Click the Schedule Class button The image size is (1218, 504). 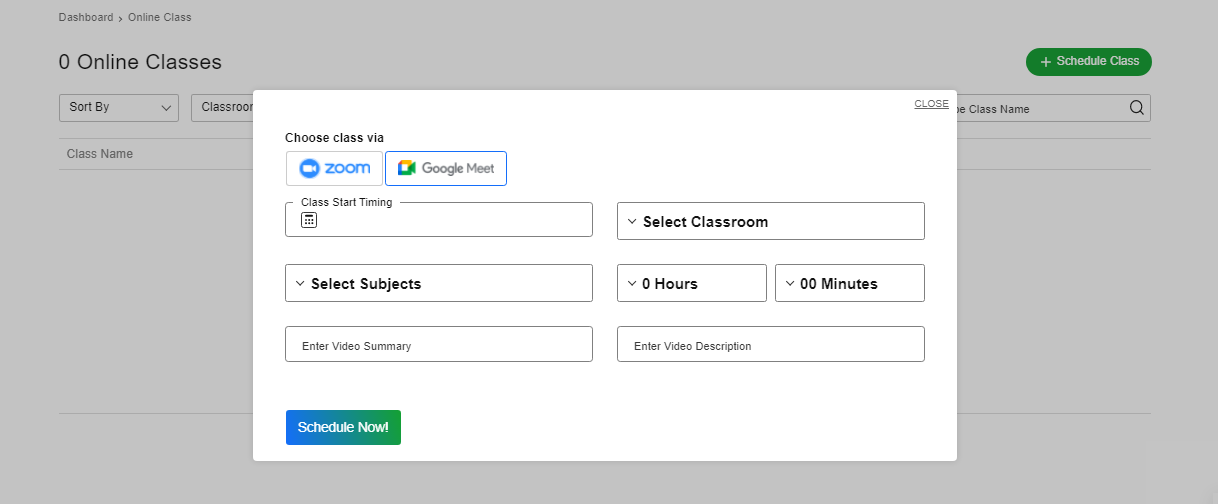[x=1089, y=61]
